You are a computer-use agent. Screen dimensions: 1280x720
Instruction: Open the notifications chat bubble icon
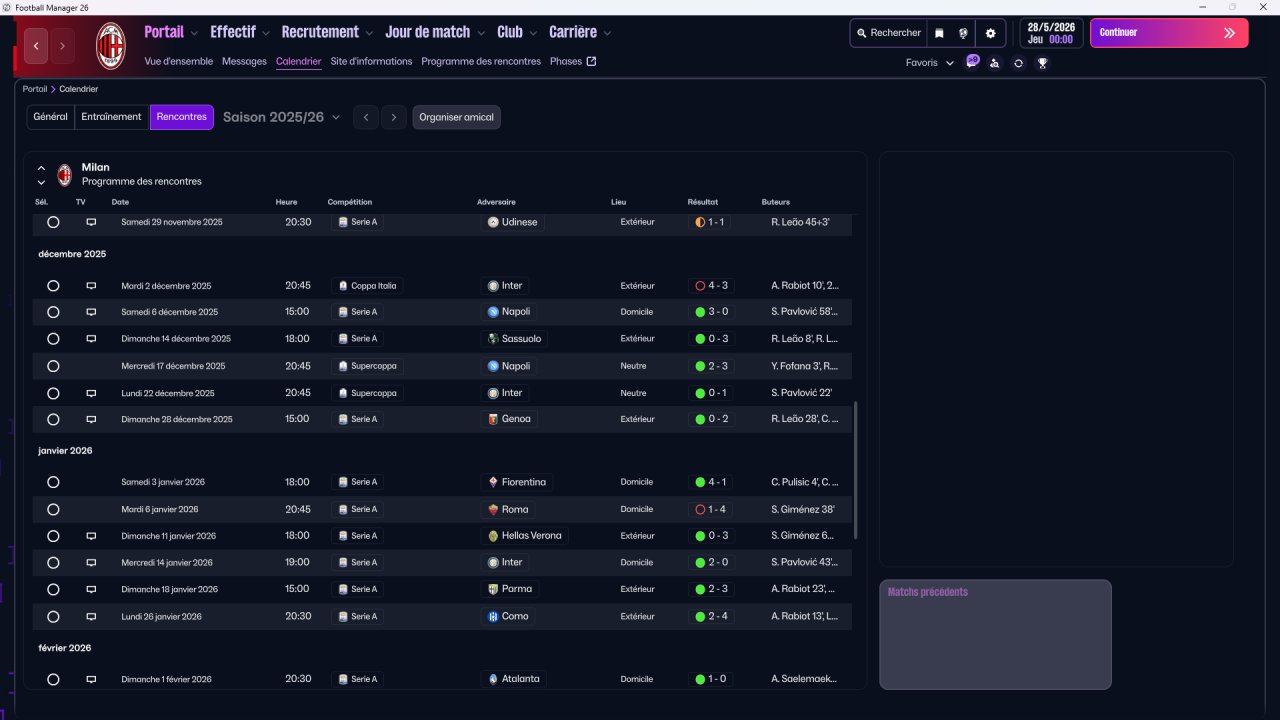pos(971,62)
